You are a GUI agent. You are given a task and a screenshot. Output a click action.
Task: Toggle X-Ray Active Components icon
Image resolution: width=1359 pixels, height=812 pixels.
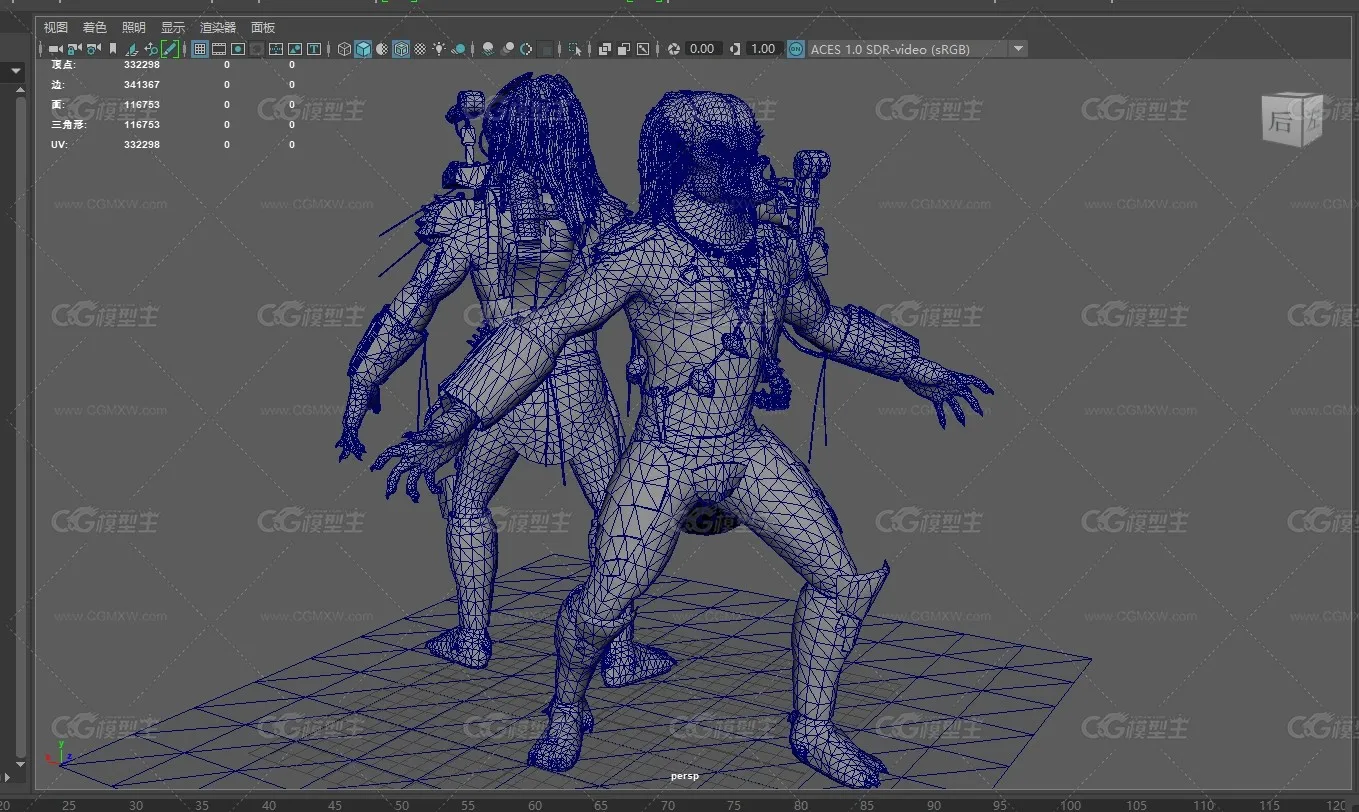(x=624, y=49)
